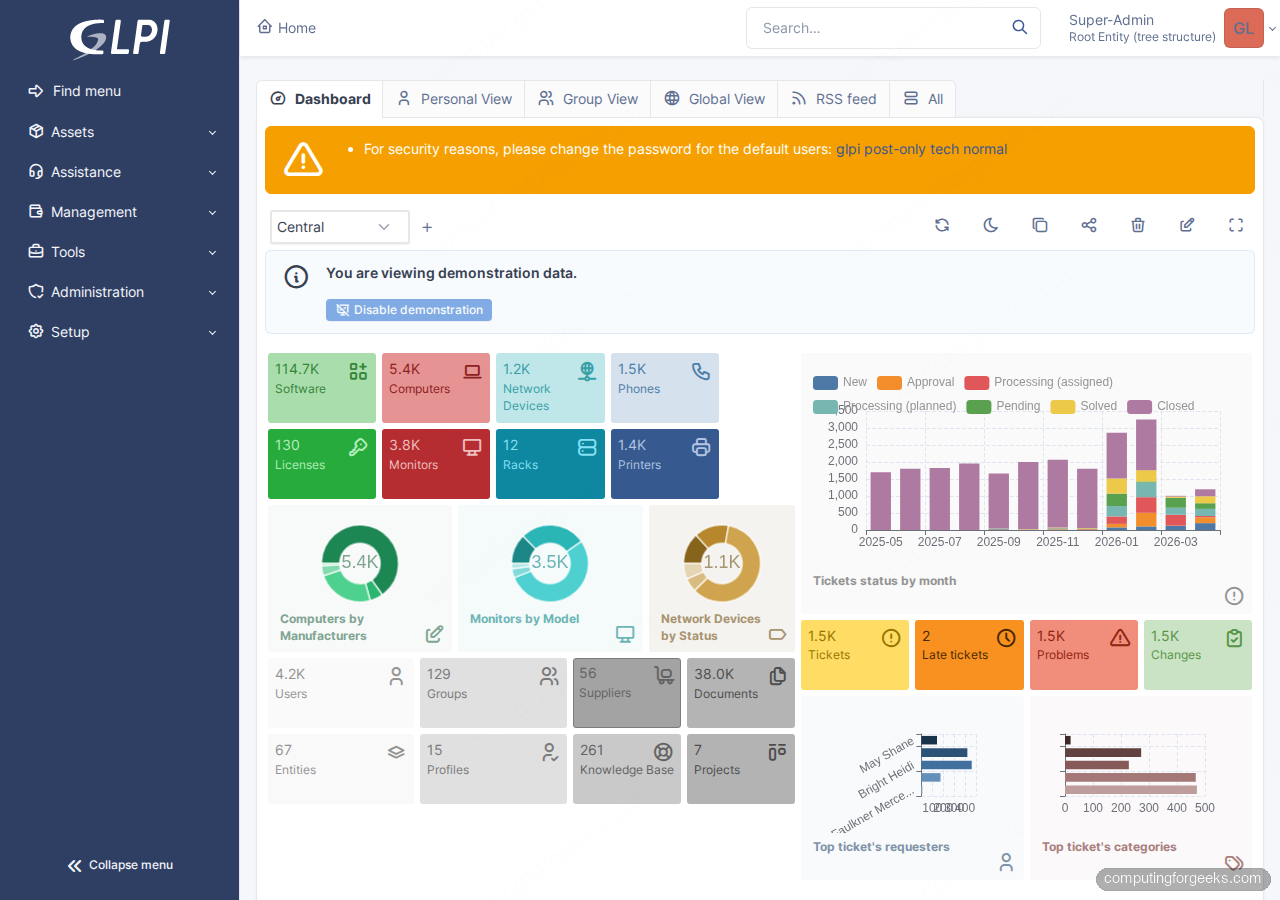Share the dashboard via the share icon
Image resolution: width=1280 pixels, height=900 pixels.
tap(1089, 225)
